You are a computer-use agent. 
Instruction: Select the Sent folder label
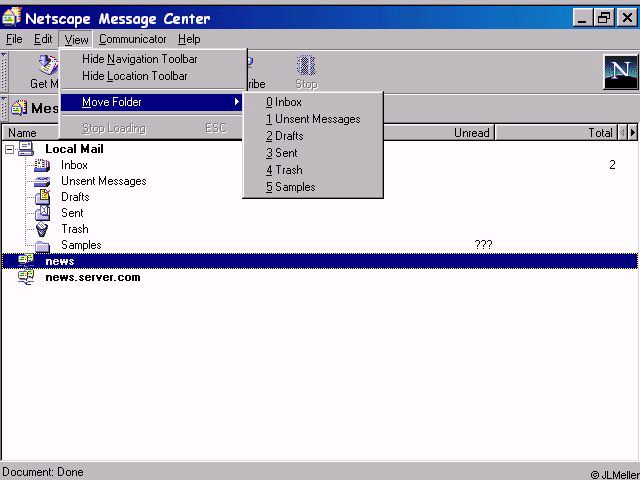(x=72, y=213)
